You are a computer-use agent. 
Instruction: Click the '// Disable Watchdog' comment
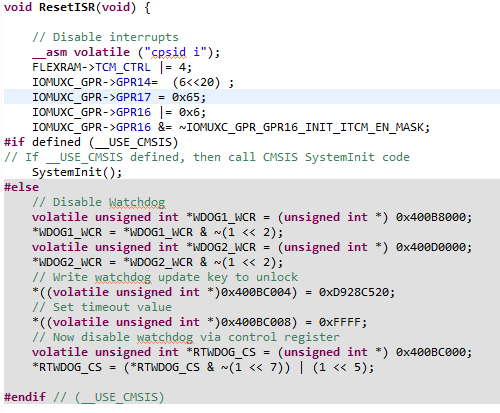coord(98,202)
